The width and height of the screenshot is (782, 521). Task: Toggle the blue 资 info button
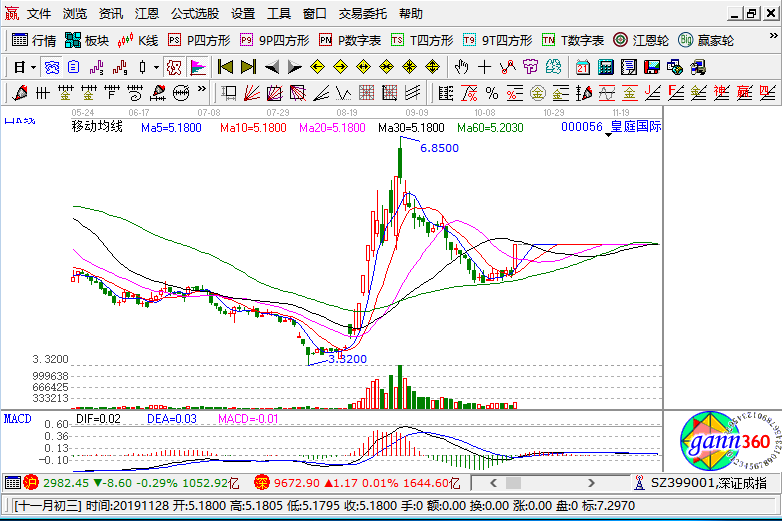[51, 67]
